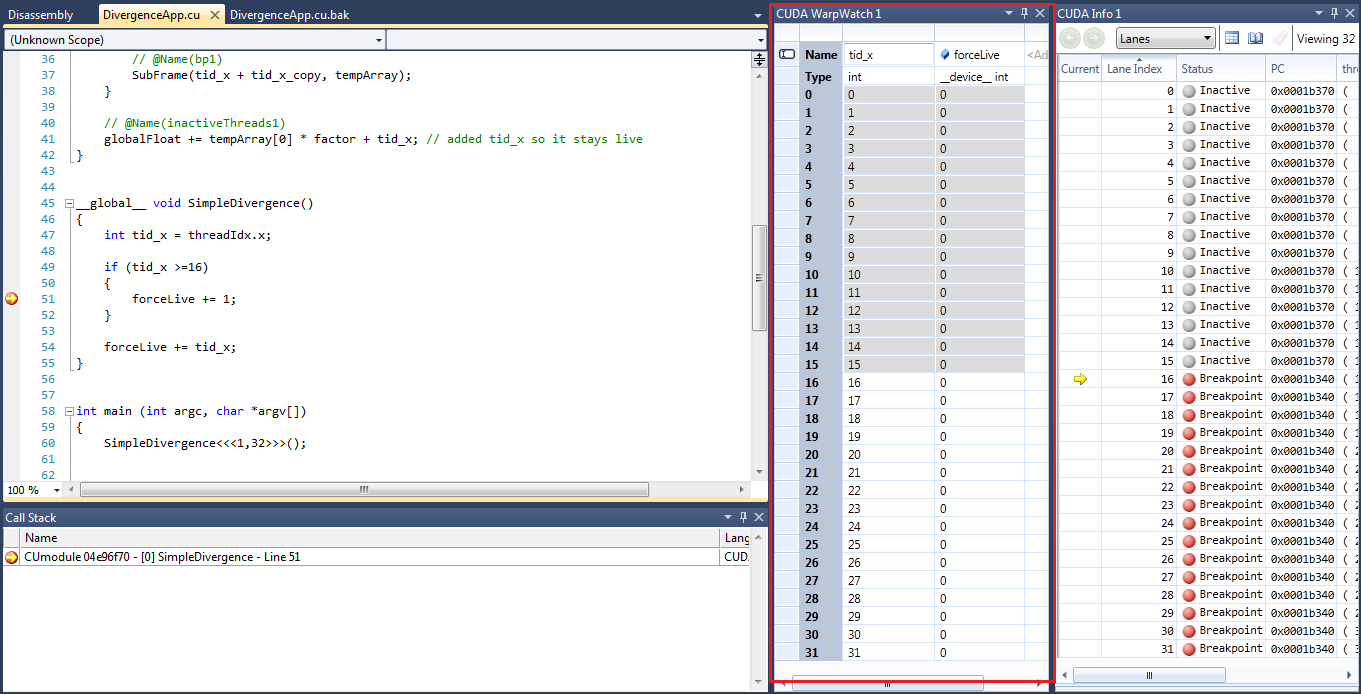Sort by the Lane Index column header
Screen dimensions: 1361x694
1134,69
